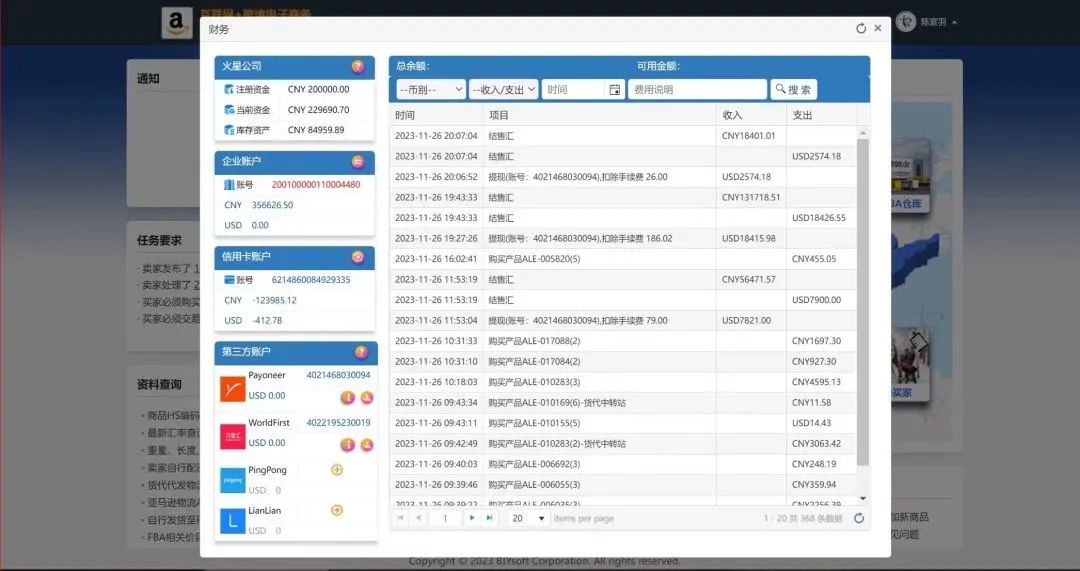Click reload icon in 财务 dialog title bar
This screenshot has height=571, width=1080.
861,29
